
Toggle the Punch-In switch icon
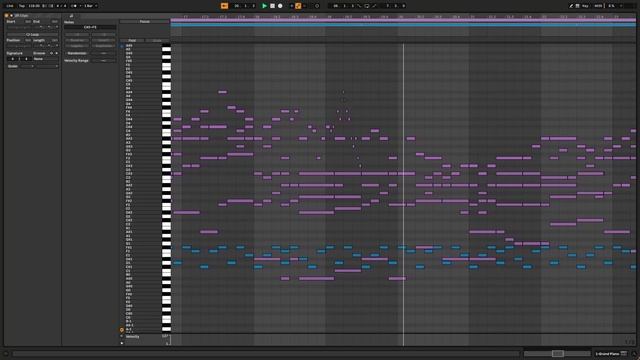click(x=359, y=6)
